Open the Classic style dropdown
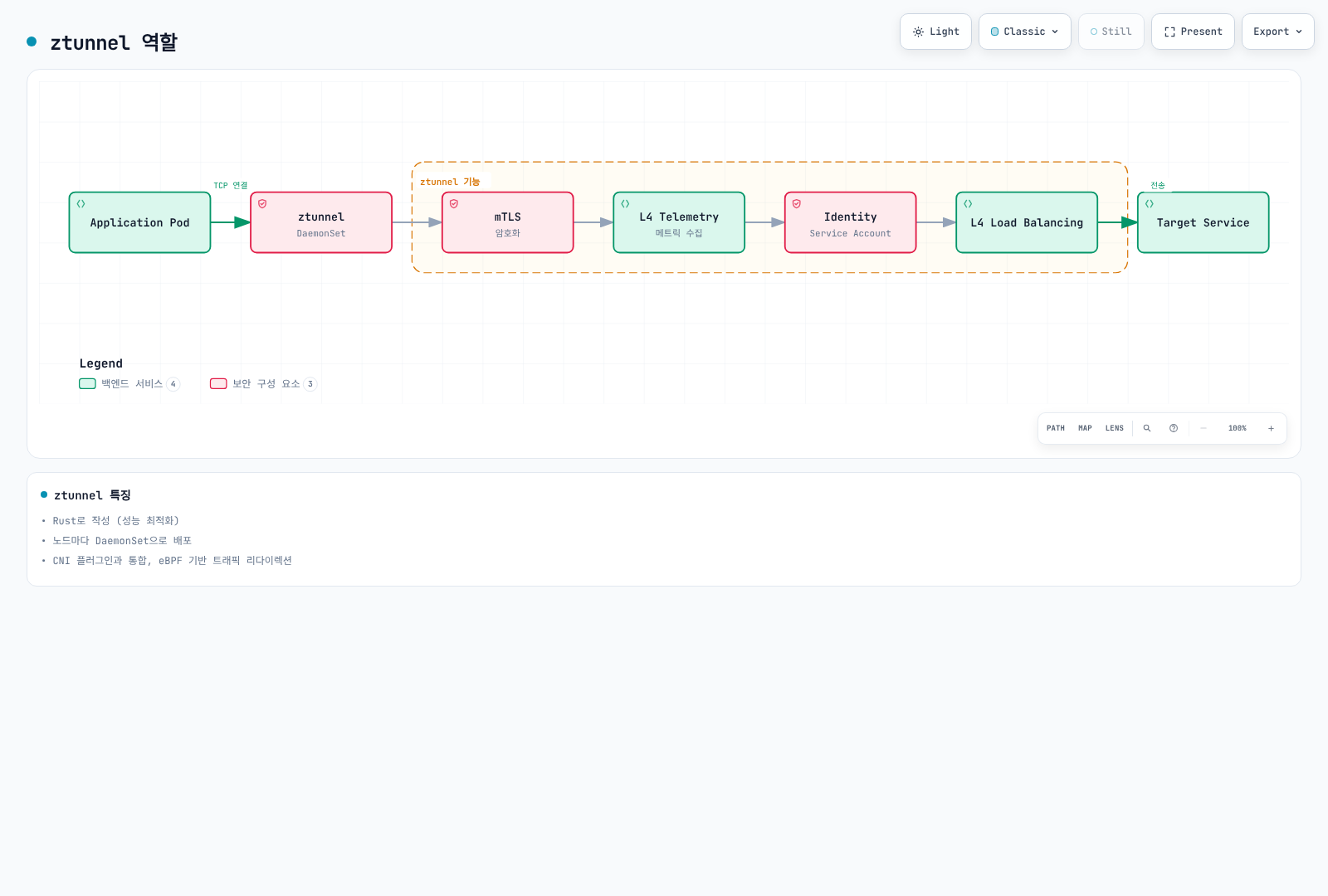Screen dimensions: 1328x896 click(x=1025, y=32)
